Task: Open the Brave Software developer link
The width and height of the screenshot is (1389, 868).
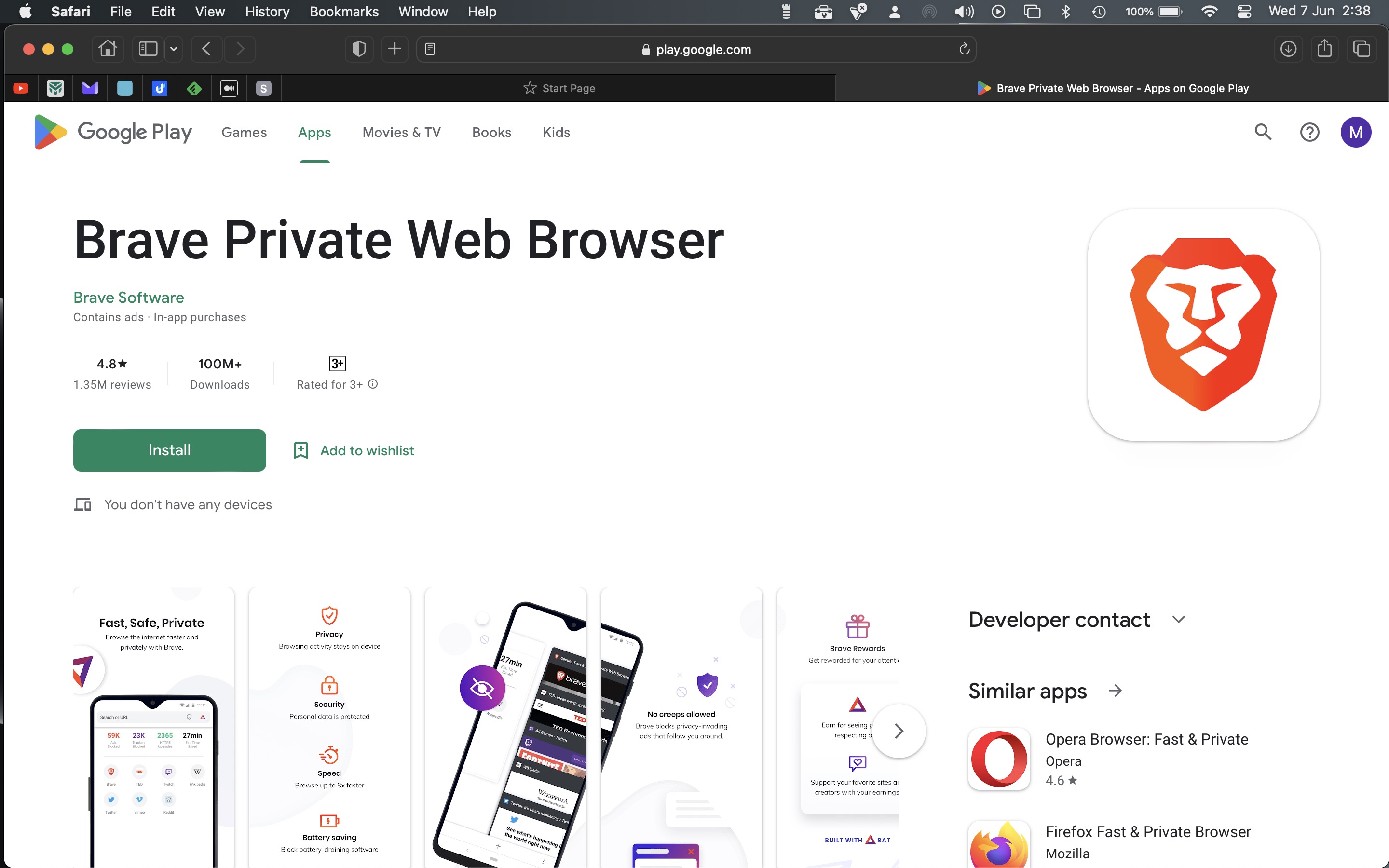Action: click(x=129, y=298)
